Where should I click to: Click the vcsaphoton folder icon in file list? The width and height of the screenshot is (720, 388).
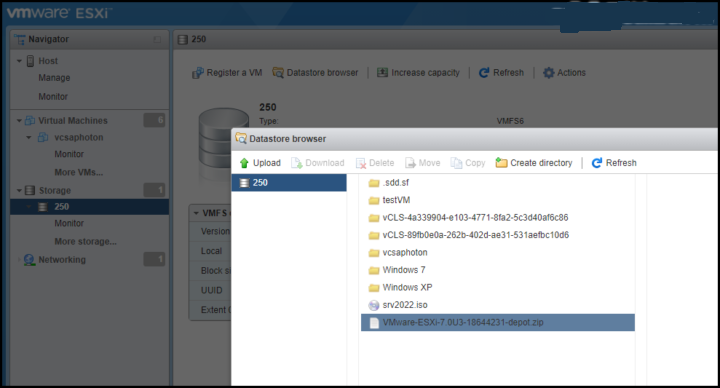374,253
